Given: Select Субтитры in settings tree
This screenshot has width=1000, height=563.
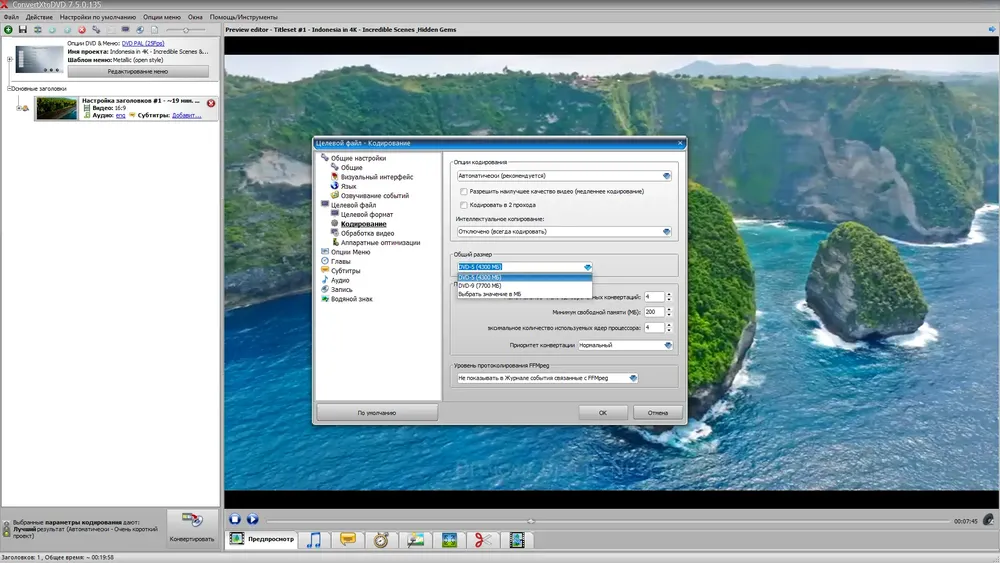Looking at the screenshot, I should point(346,270).
